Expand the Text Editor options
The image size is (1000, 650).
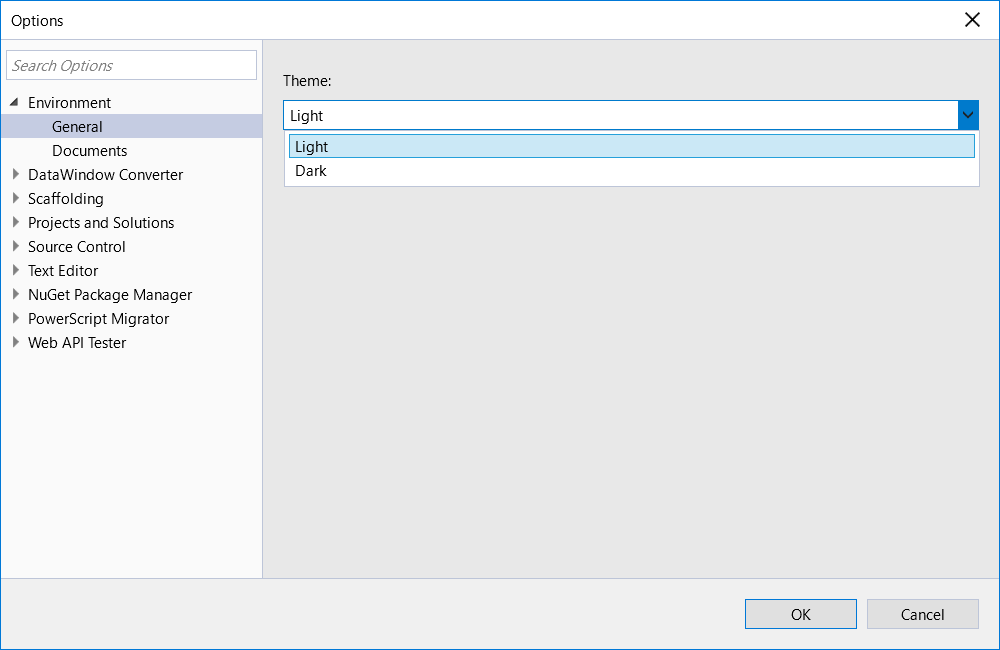tap(15, 270)
